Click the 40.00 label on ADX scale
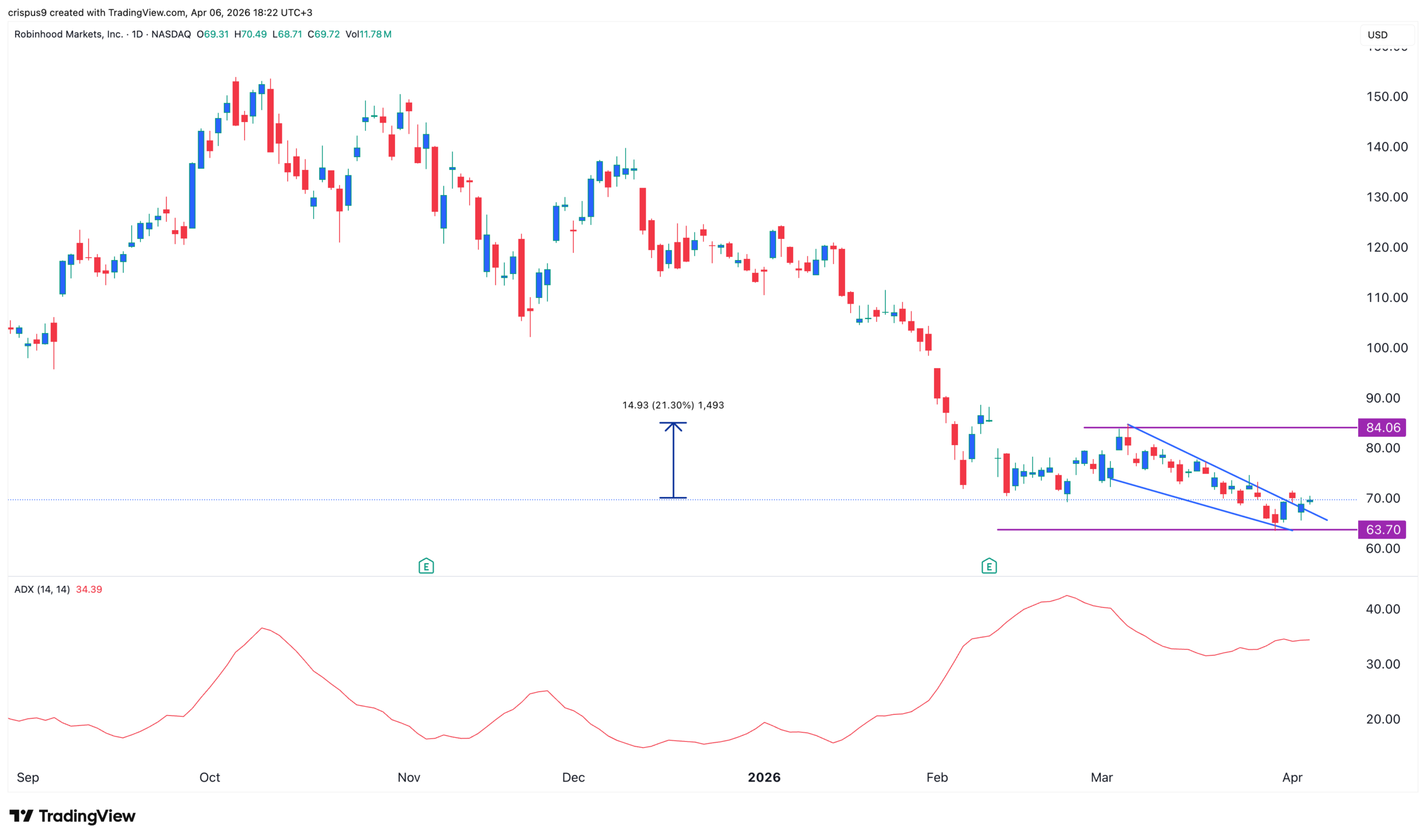The image size is (1426, 840). 1383,609
